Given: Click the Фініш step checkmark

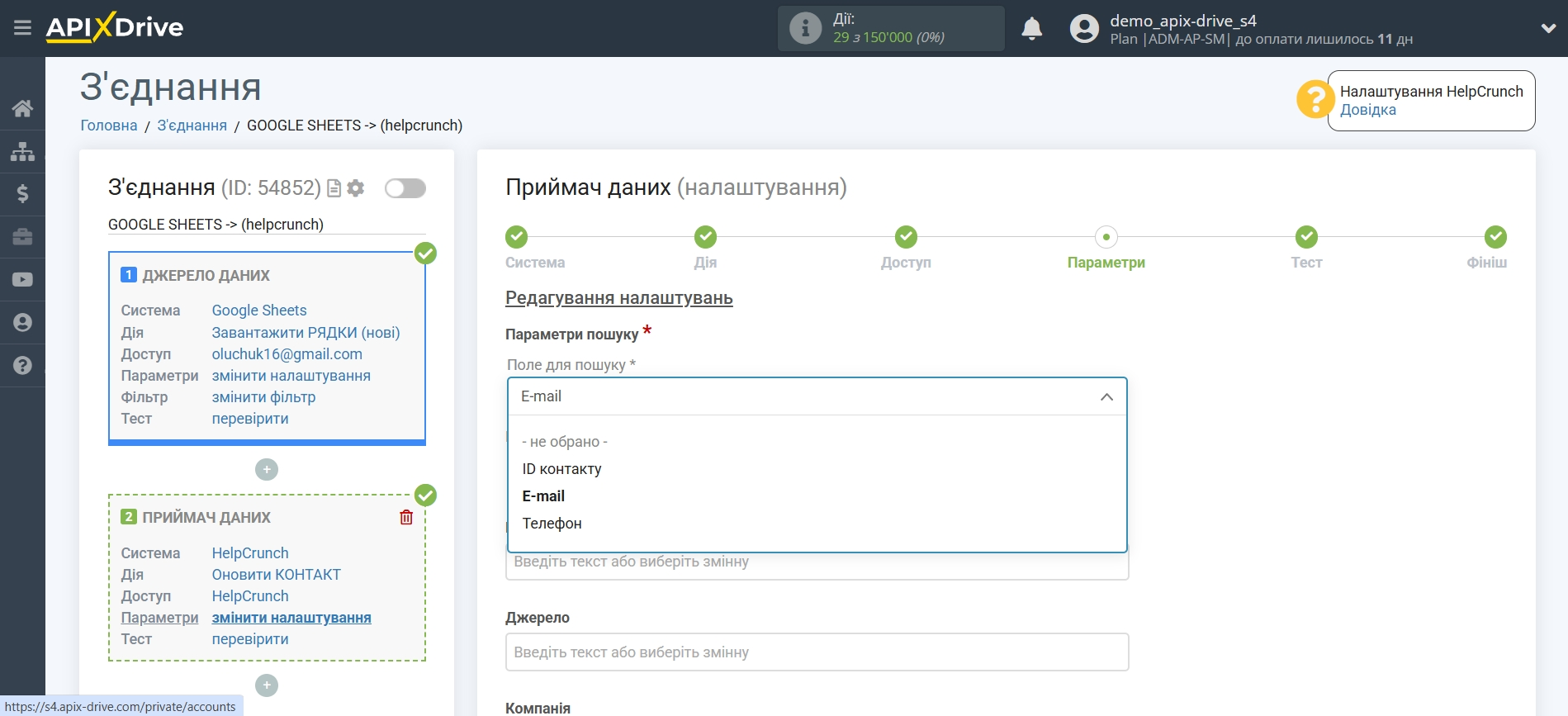Looking at the screenshot, I should [x=1495, y=237].
